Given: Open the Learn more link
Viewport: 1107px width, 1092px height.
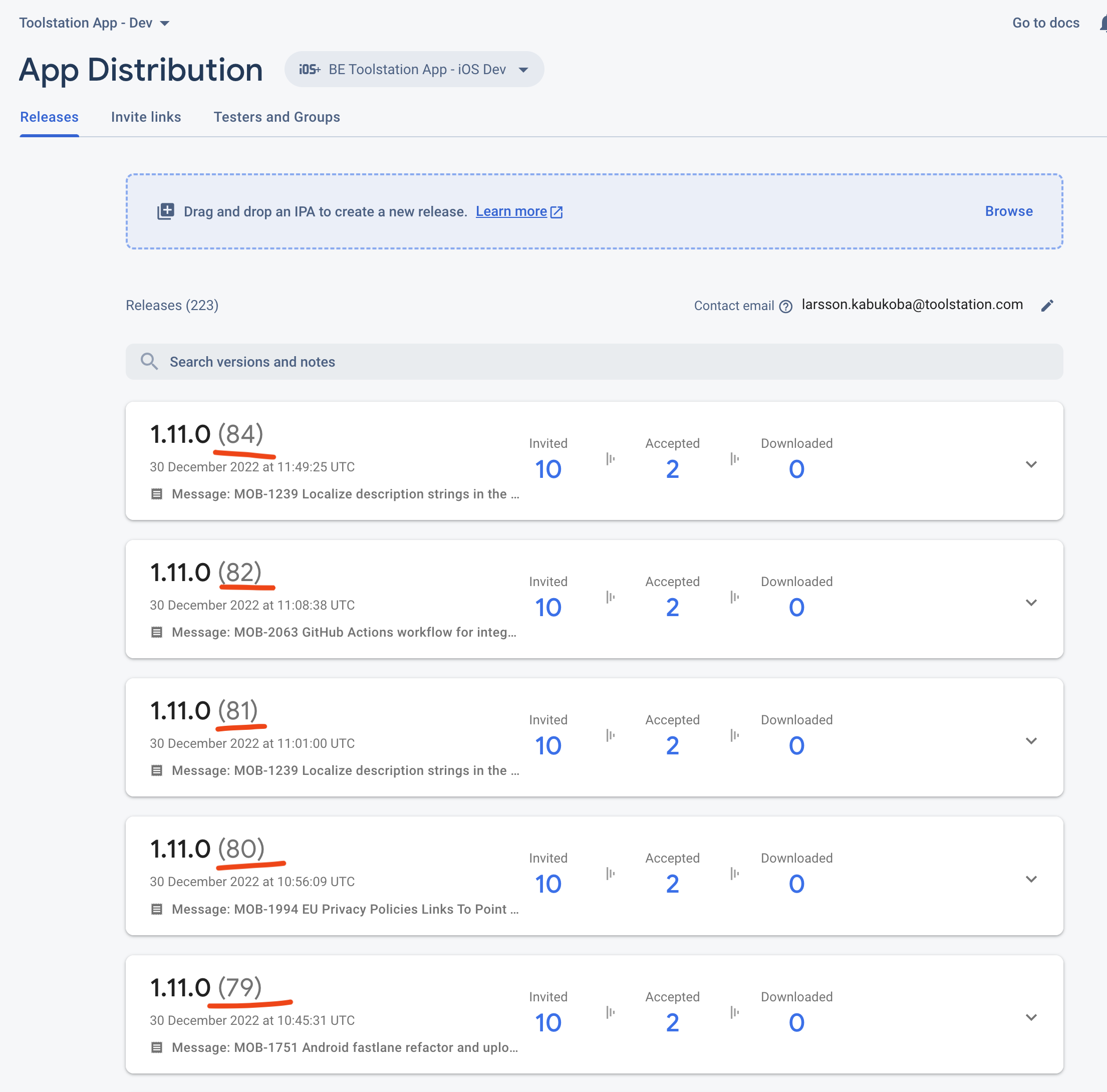Looking at the screenshot, I should (x=511, y=211).
